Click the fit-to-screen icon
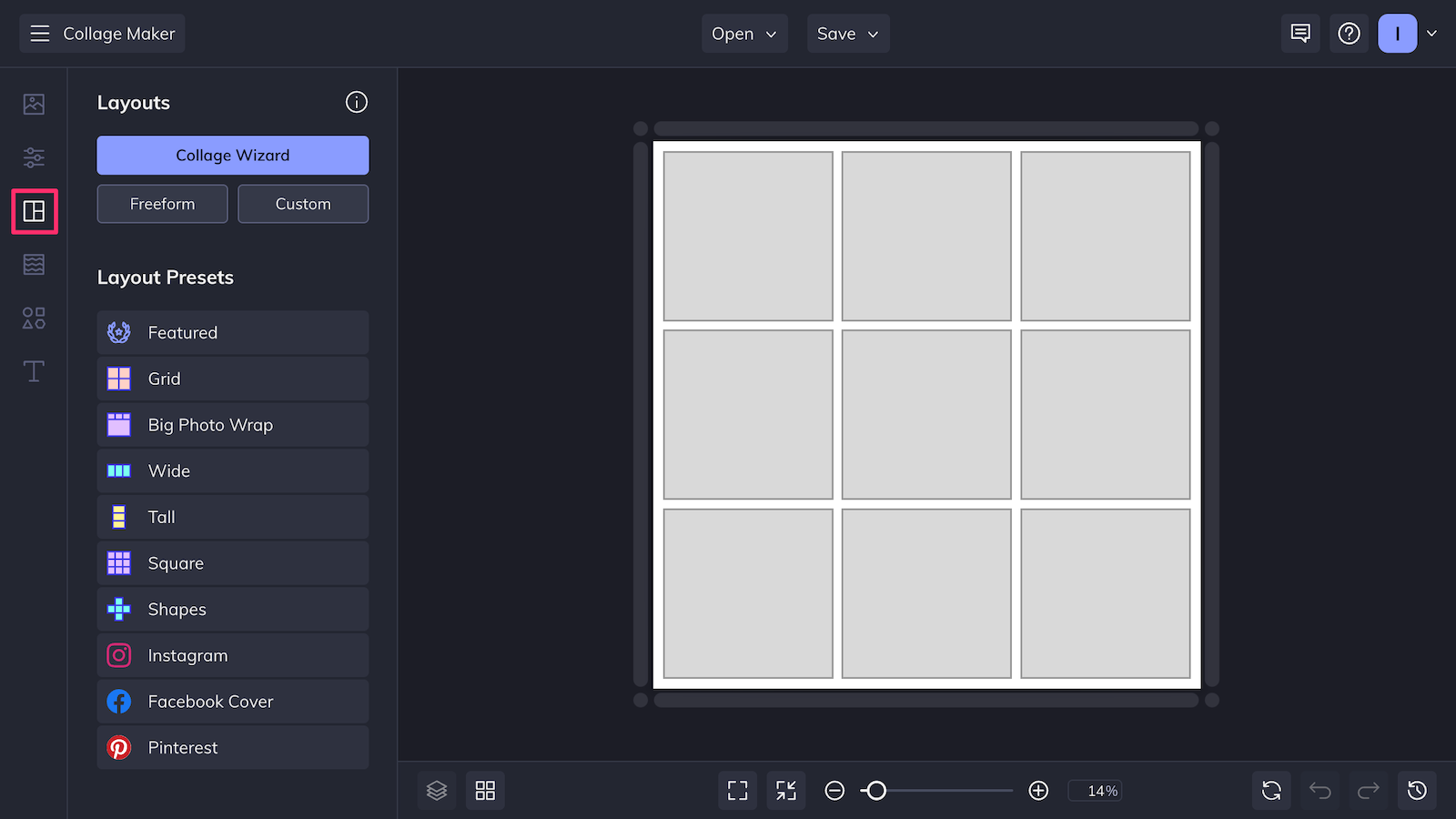The height and width of the screenshot is (819, 1456). click(737, 790)
